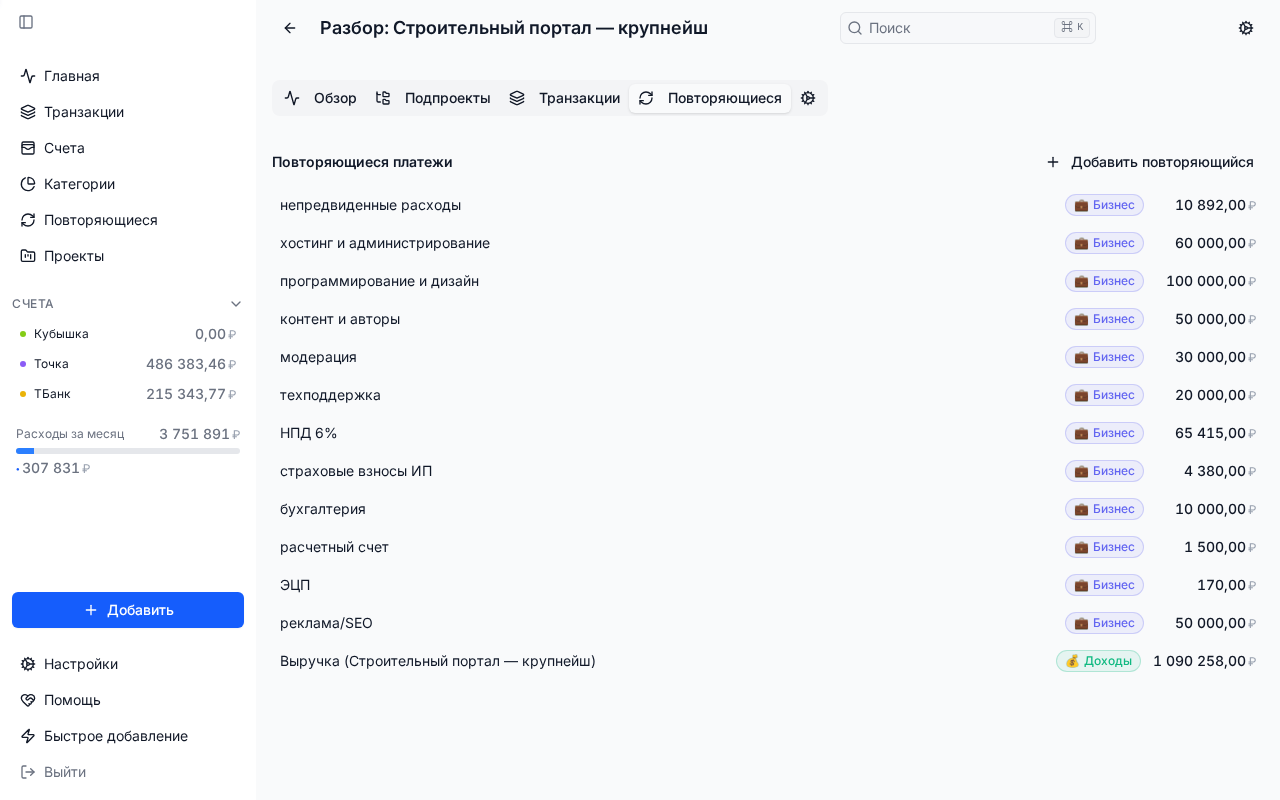
Task: Click Добавить повторяющийся
Action: [1150, 162]
